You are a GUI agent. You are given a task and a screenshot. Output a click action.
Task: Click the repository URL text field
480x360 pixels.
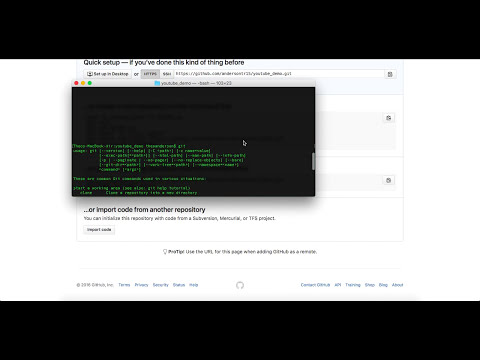(x=279, y=74)
